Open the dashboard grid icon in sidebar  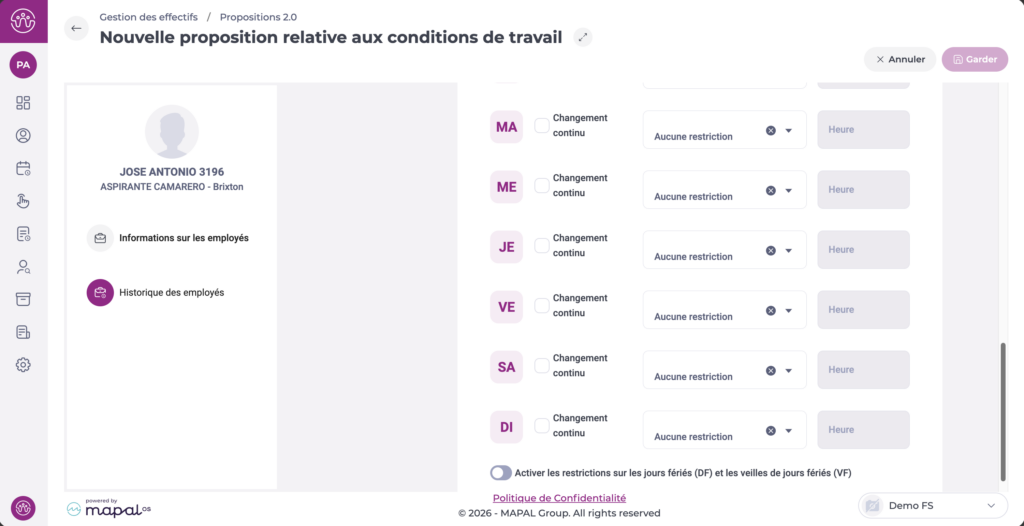click(x=23, y=103)
